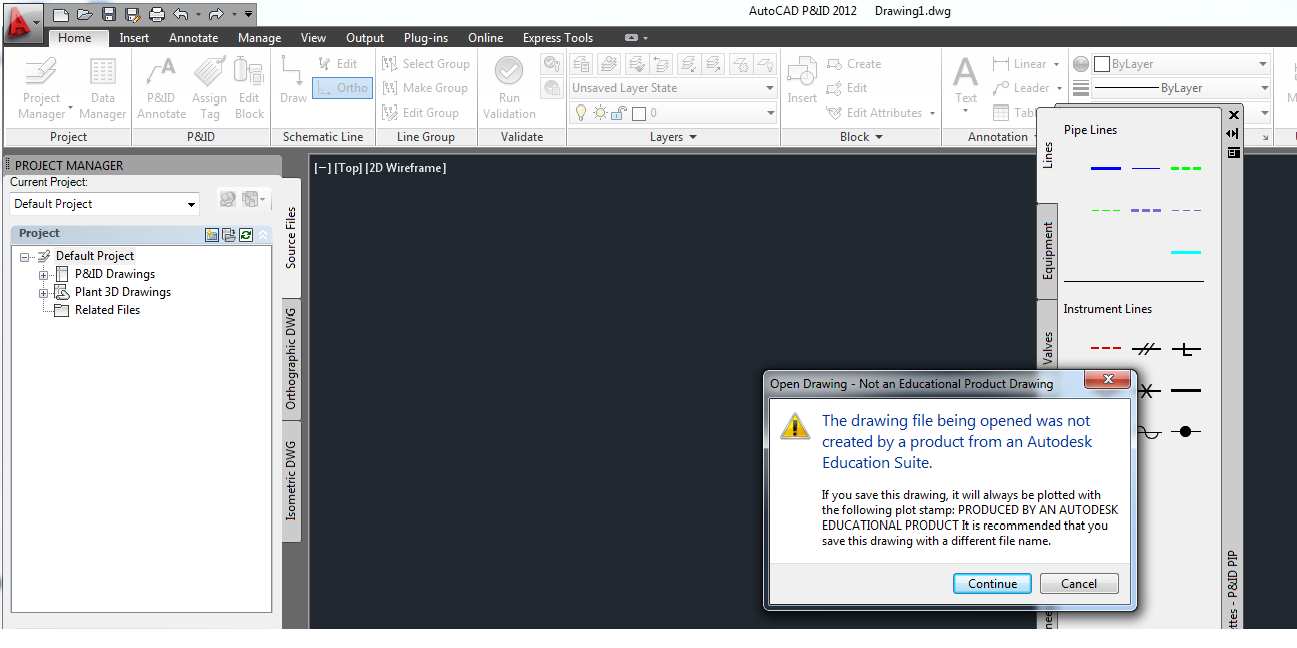Collapse the Default Project tree node

click(25, 257)
